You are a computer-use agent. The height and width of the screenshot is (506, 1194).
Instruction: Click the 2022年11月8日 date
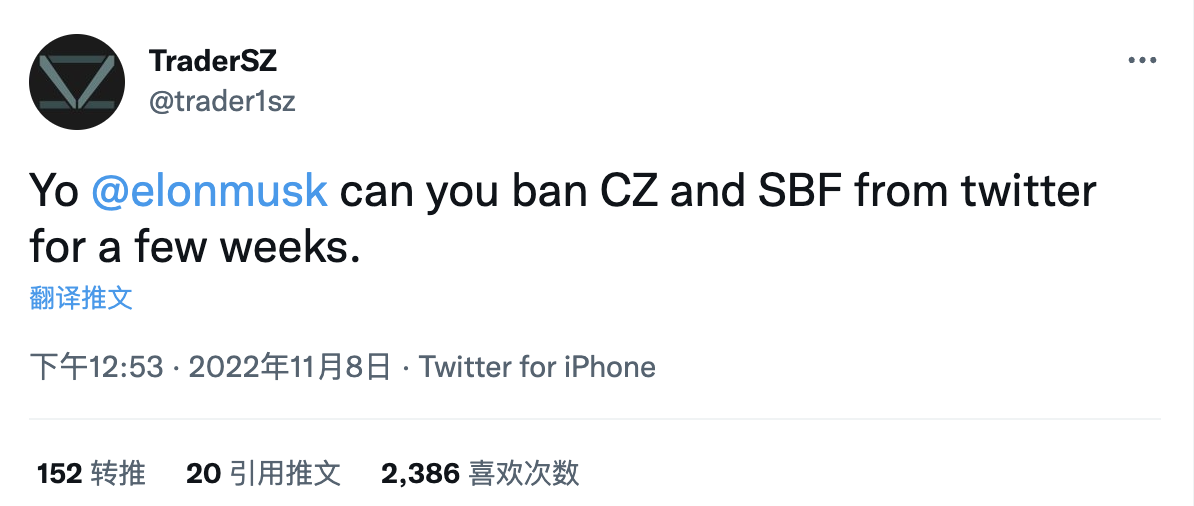point(289,367)
